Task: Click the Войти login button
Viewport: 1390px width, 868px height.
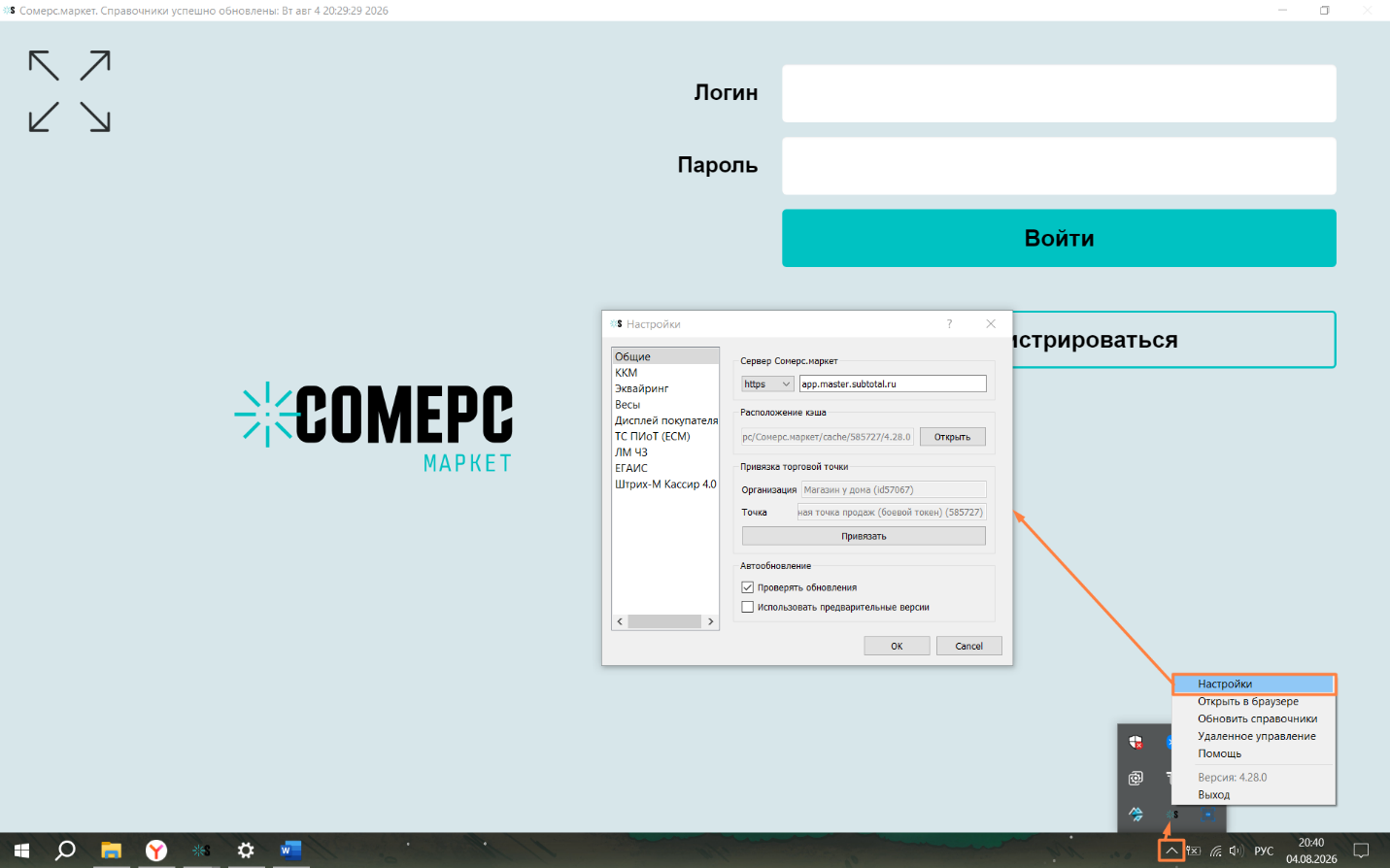Action: 1059,238
